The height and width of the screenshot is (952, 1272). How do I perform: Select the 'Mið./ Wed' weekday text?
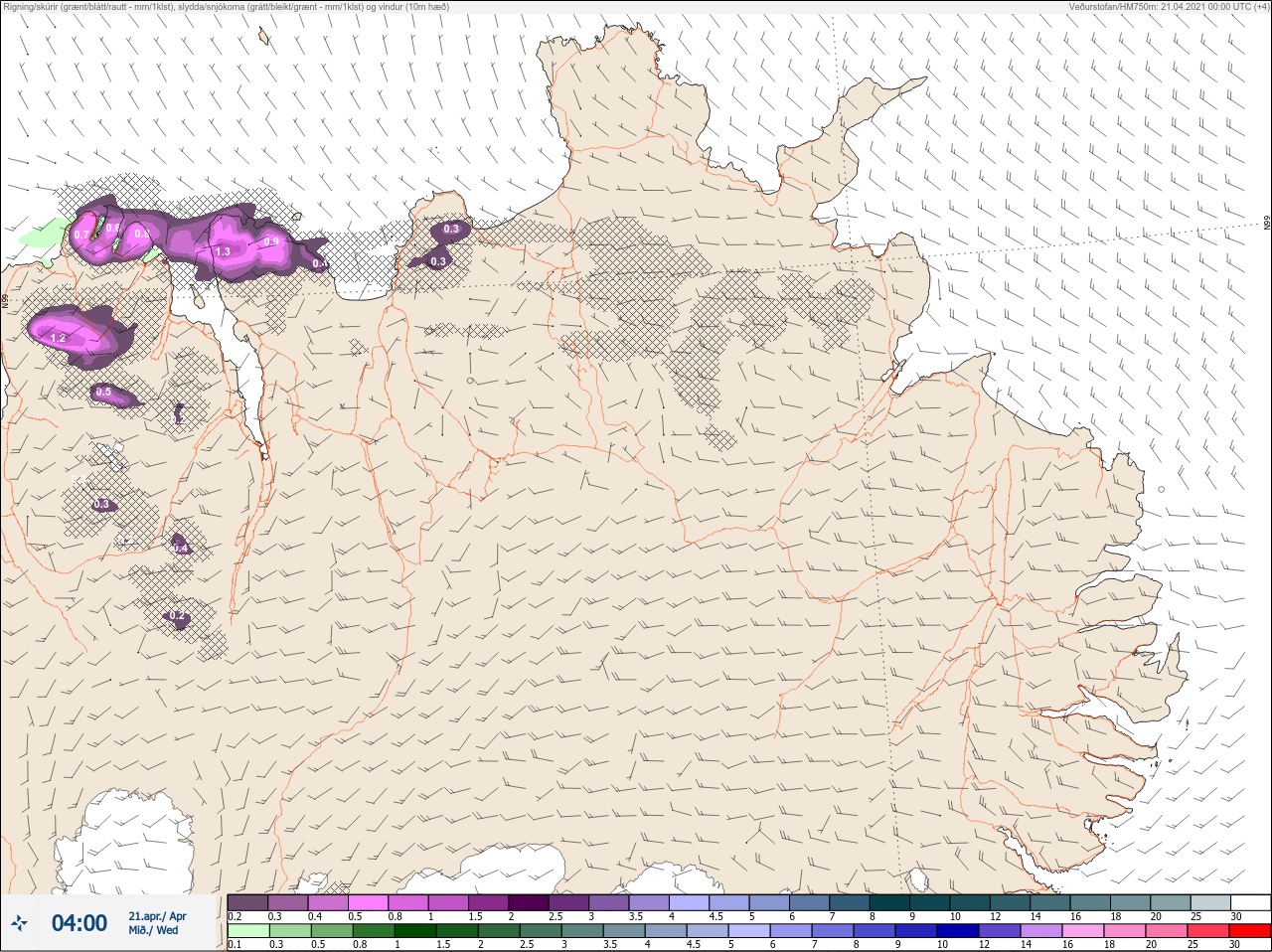click(x=153, y=930)
